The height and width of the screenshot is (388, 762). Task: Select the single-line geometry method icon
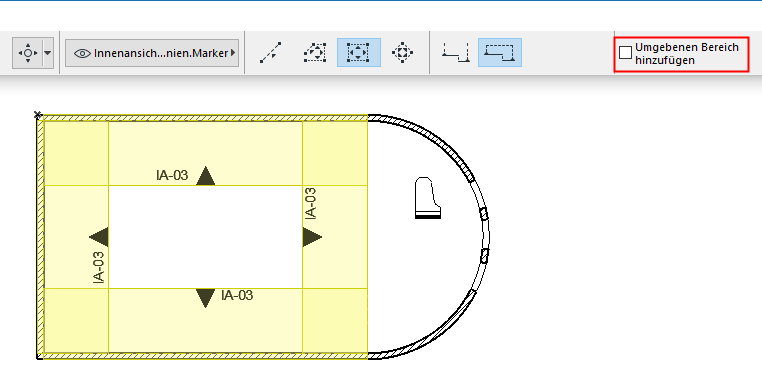[x=271, y=53]
